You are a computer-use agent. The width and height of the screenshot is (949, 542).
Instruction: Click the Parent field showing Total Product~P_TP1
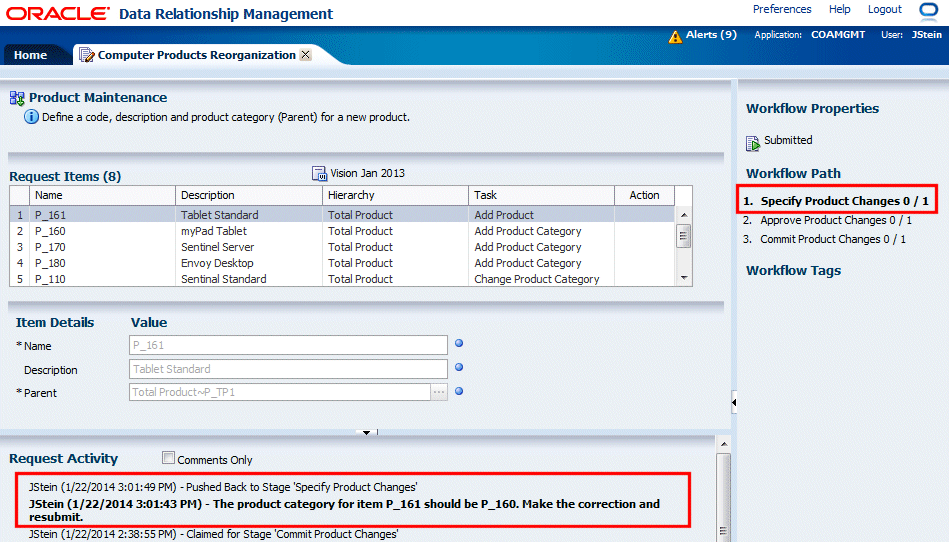[280, 392]
